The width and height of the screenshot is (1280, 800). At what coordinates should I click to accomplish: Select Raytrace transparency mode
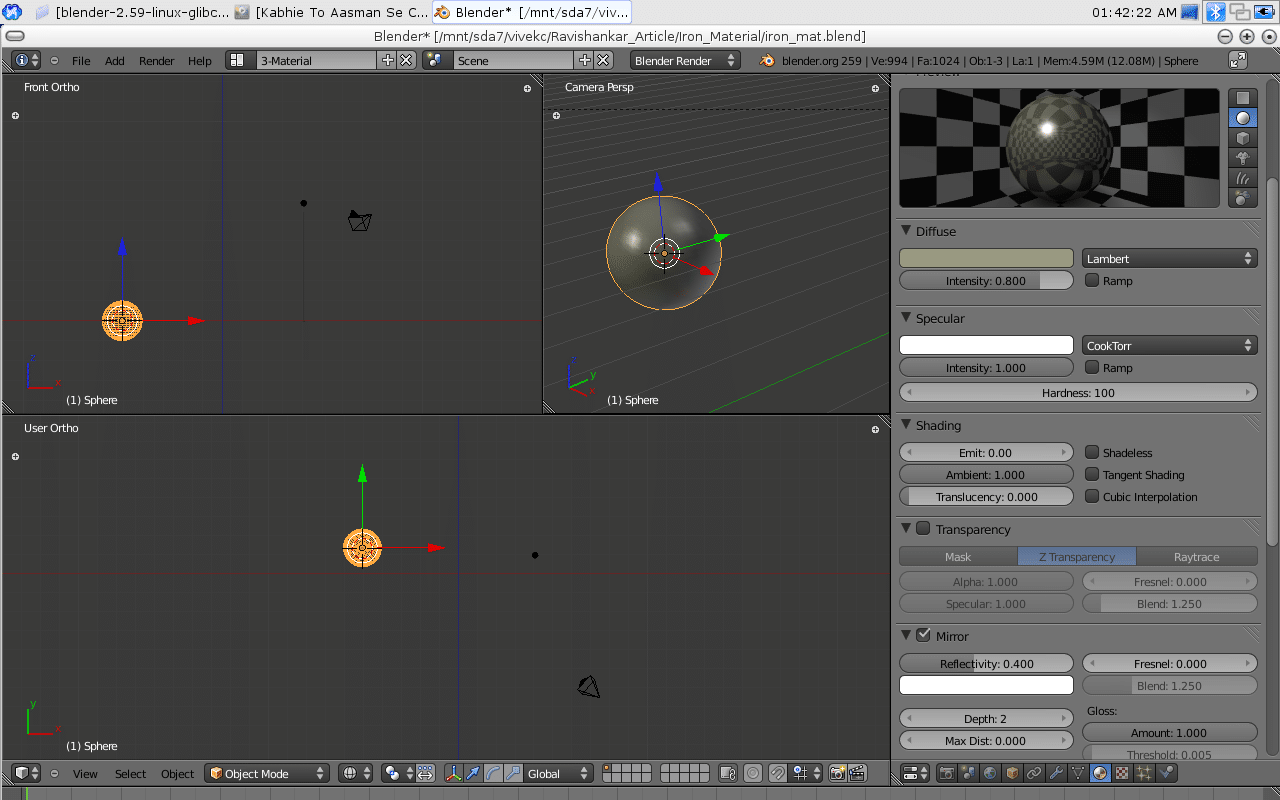click(x=1197, y=557)
